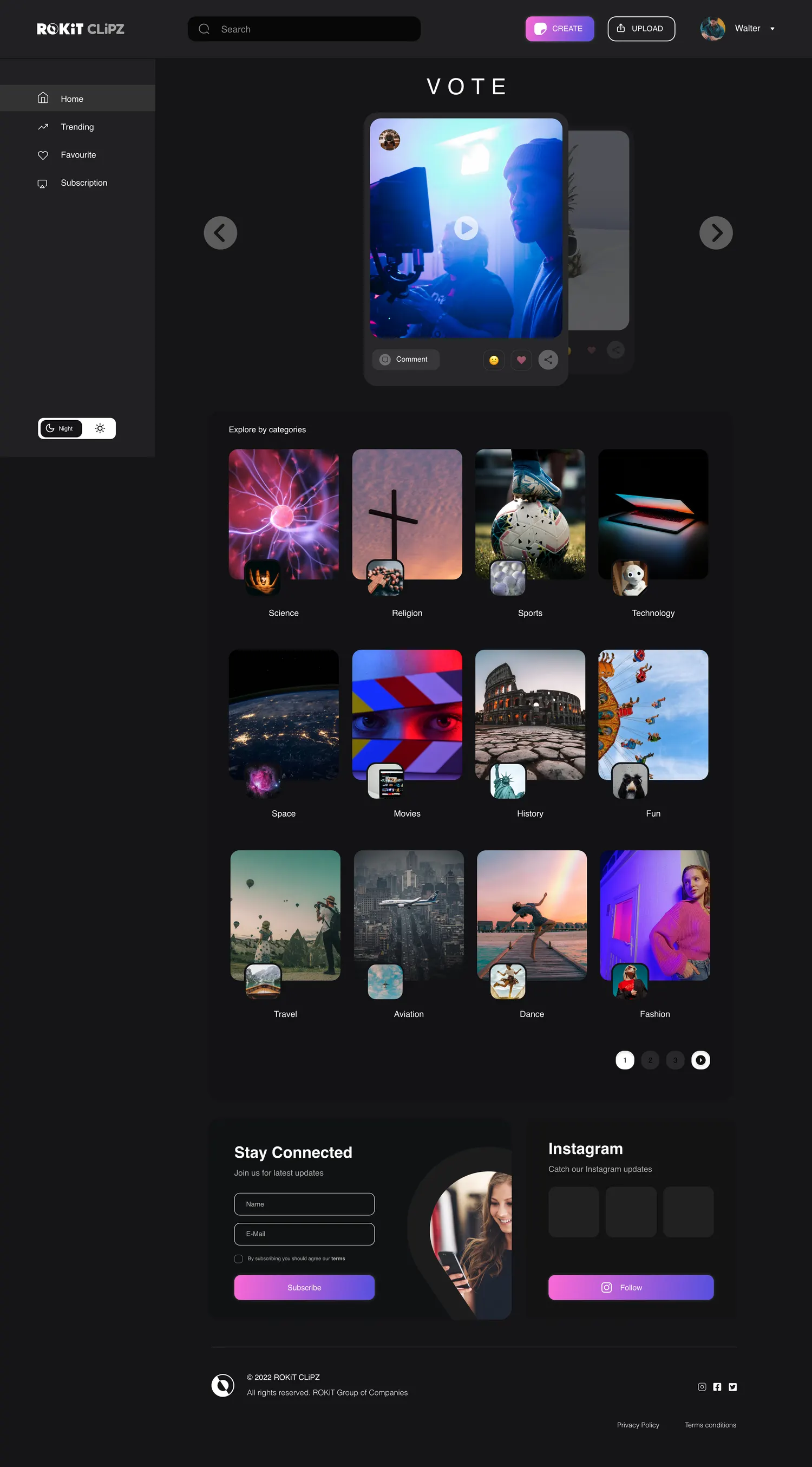Show next vote video with right chevron
The height and width of the screenshot is (1467, 812).
(716, 232)
